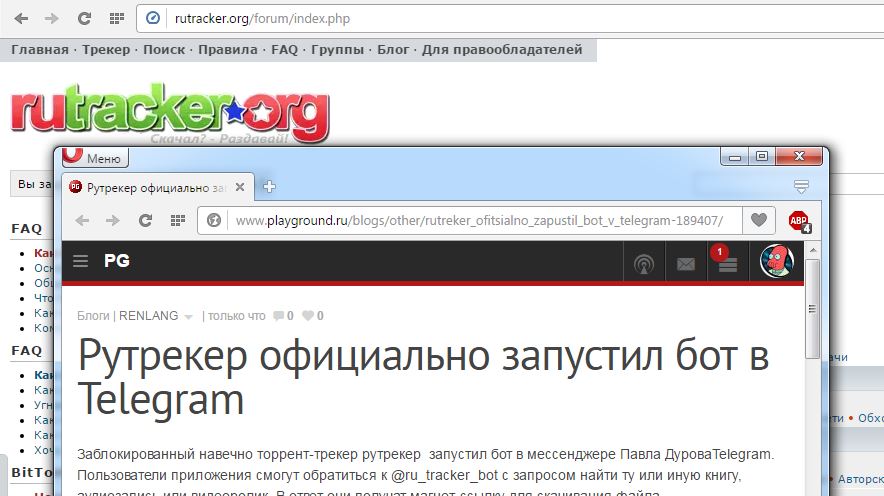Open Блог link on rutracker menu
The height and width of the screenshot is (496, 884).
[393, 50]
